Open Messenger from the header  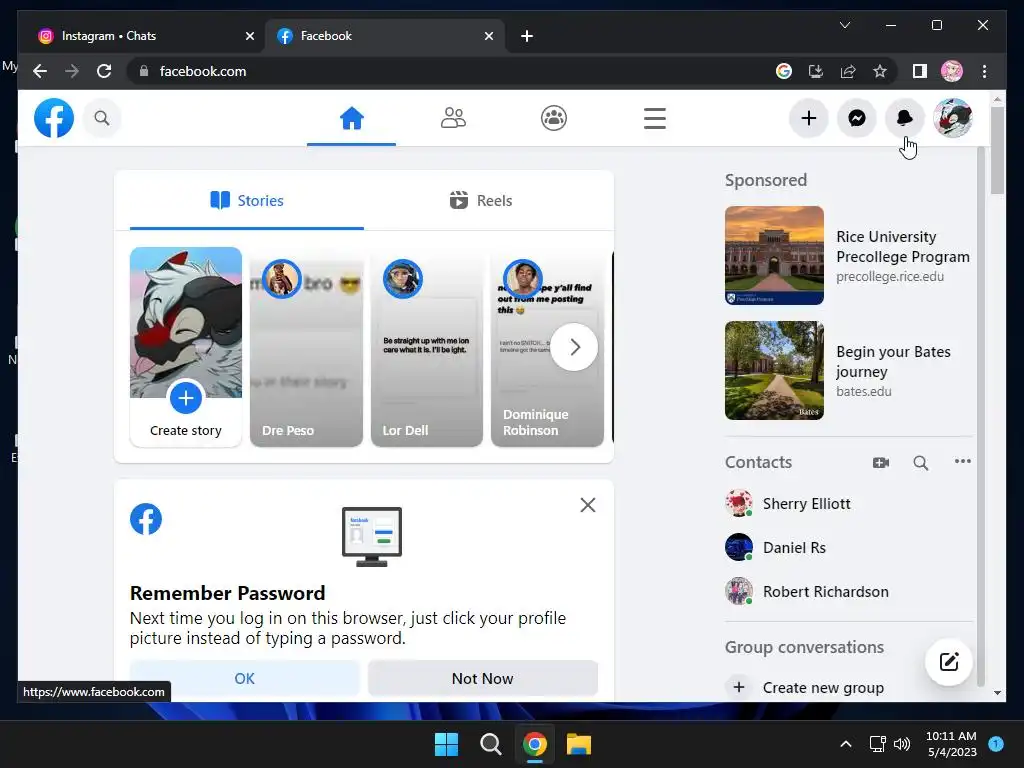[857, 118]
